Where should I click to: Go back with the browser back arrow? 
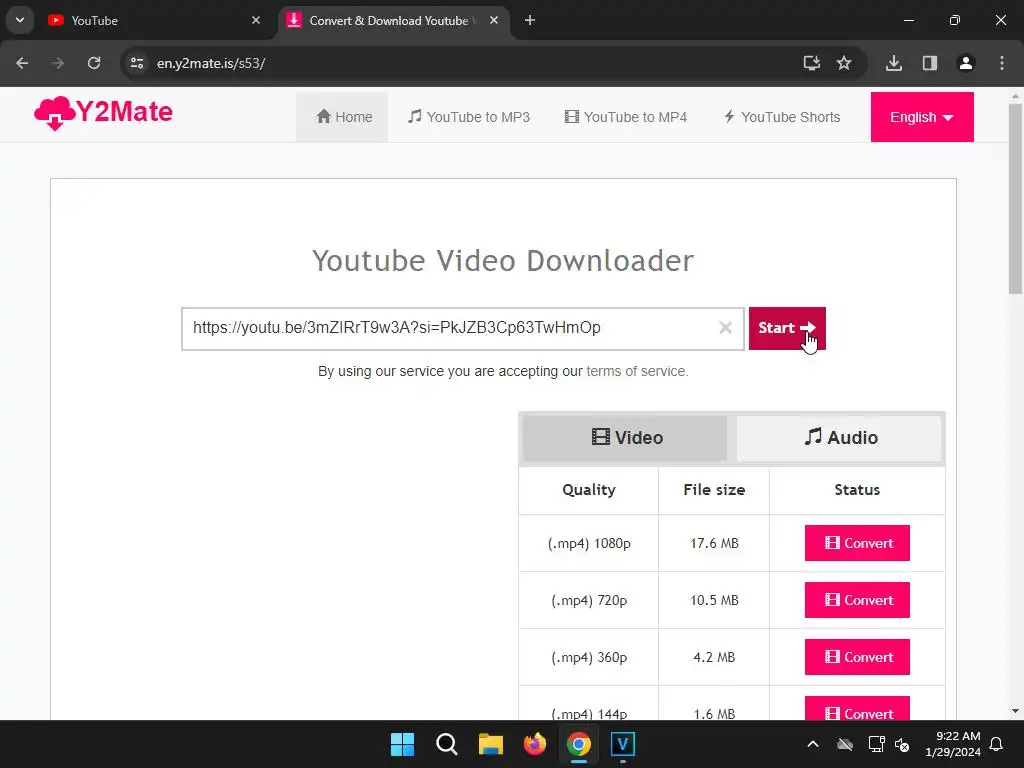pos(22,63)
